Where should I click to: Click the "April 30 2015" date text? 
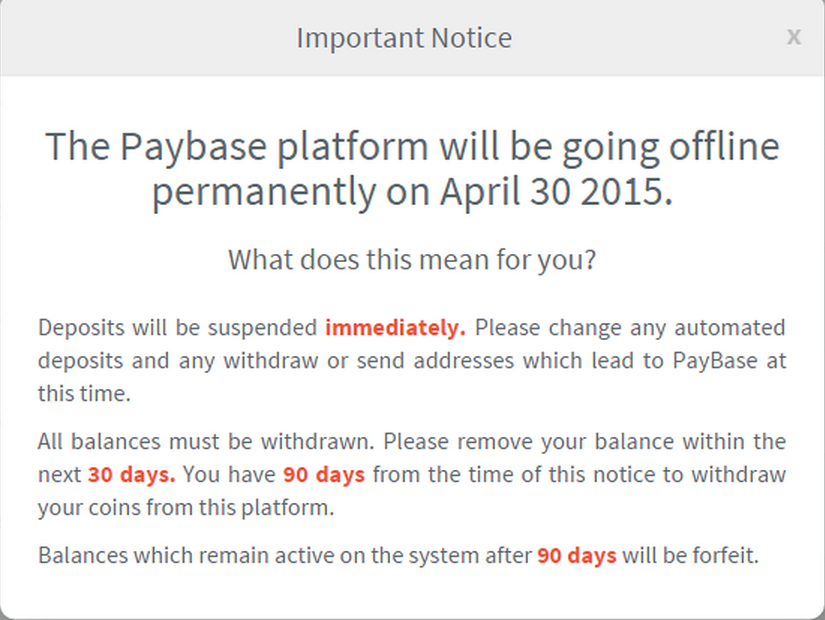tap(556, 192)
